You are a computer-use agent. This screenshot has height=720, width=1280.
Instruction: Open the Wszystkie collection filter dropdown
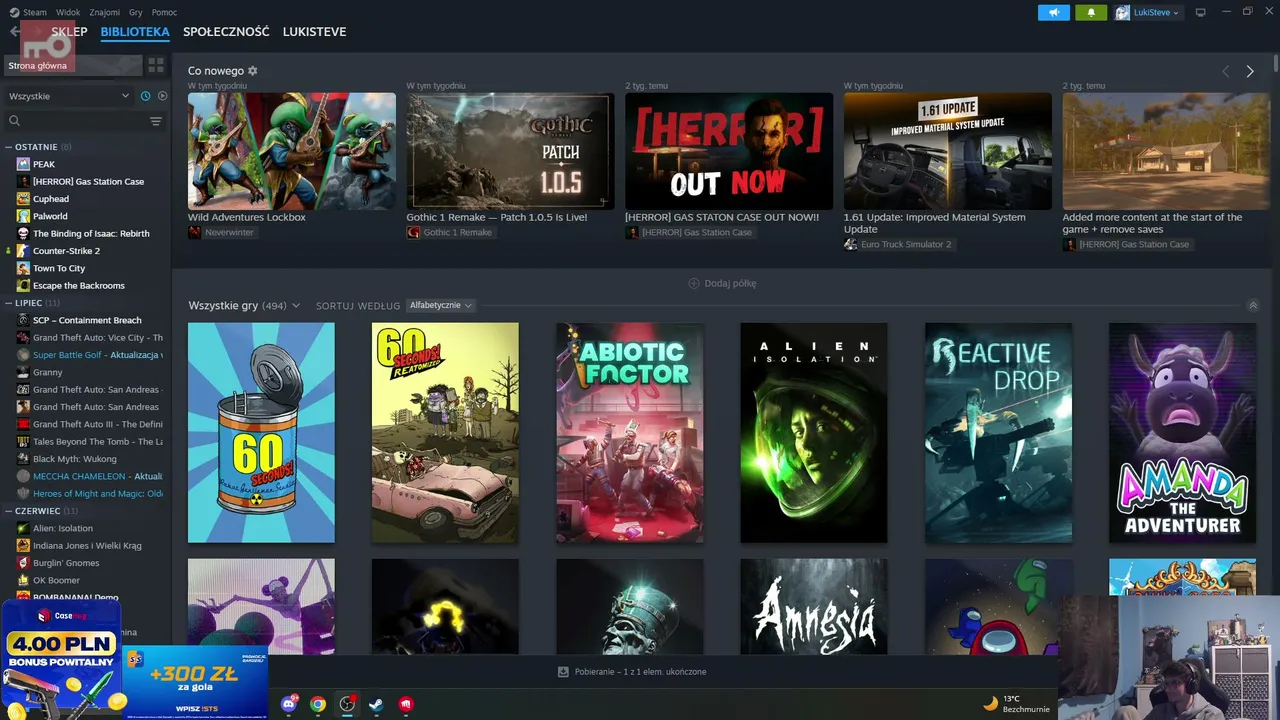[x=69, y=96]
